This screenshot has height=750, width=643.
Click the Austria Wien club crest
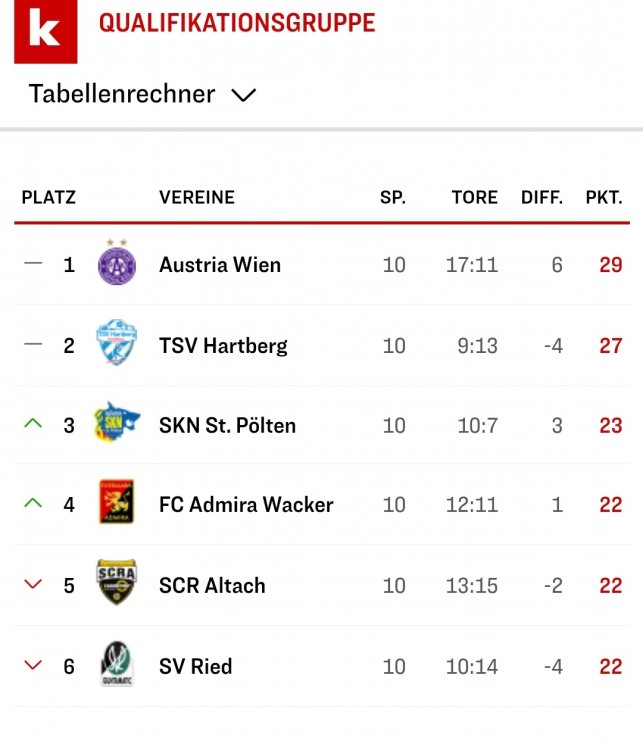coord(117,262)
